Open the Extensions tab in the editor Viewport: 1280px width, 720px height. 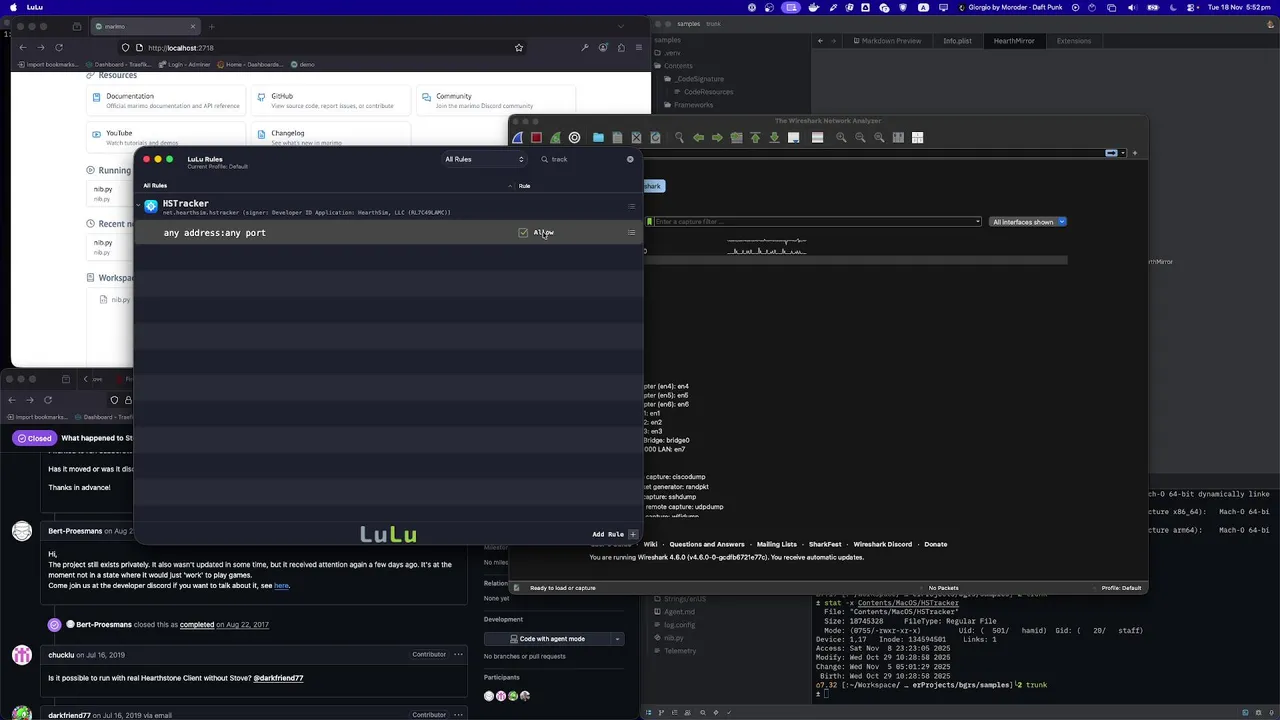(x=1074, y=41)
